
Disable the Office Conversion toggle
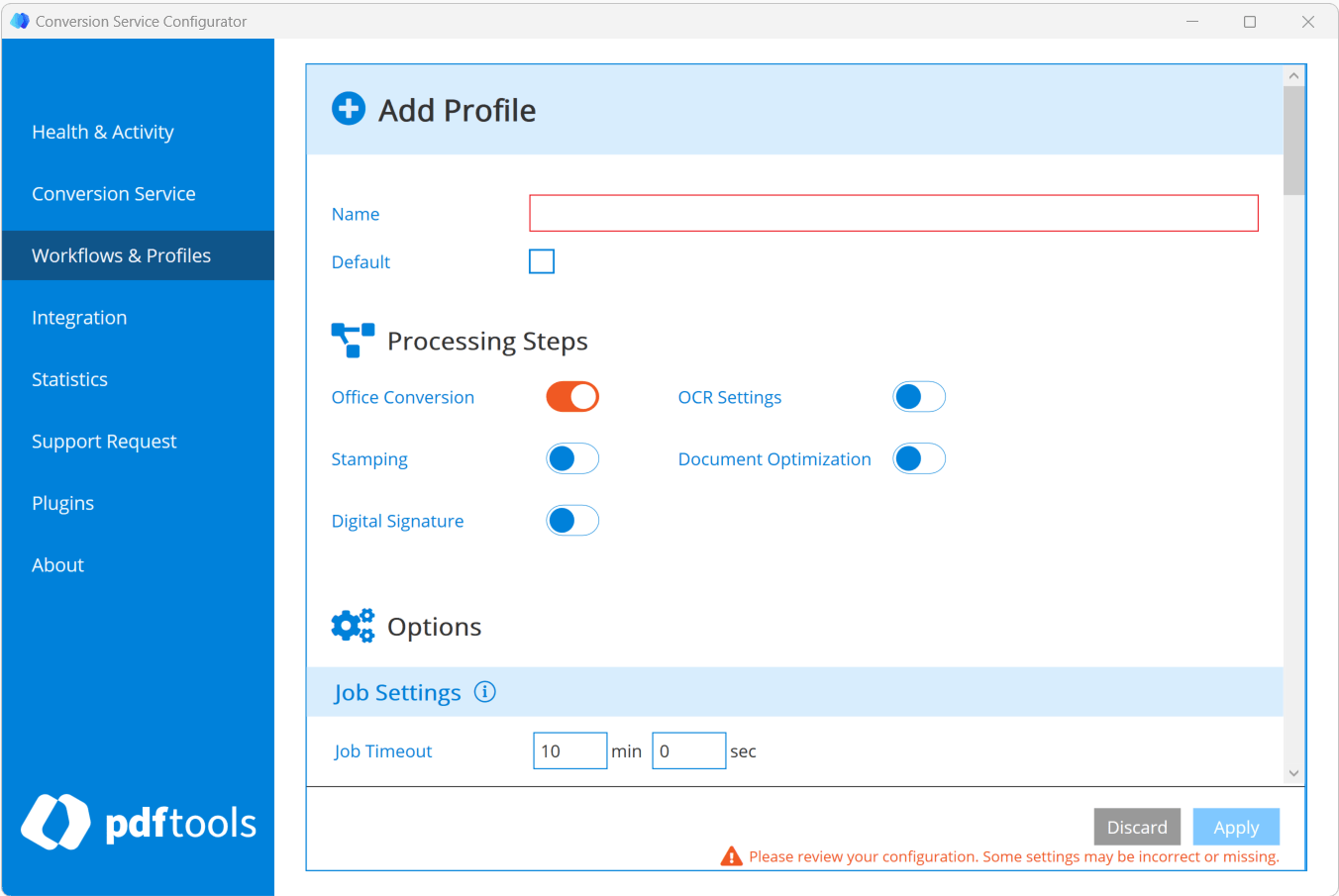point(571,396)
